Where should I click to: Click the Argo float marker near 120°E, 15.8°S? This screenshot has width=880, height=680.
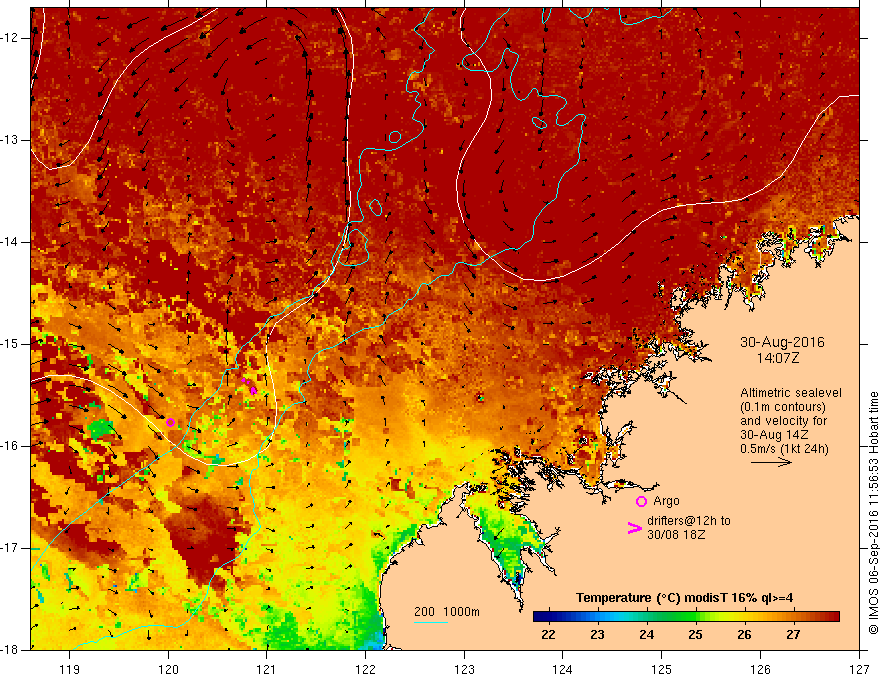[x=170, y=422]
